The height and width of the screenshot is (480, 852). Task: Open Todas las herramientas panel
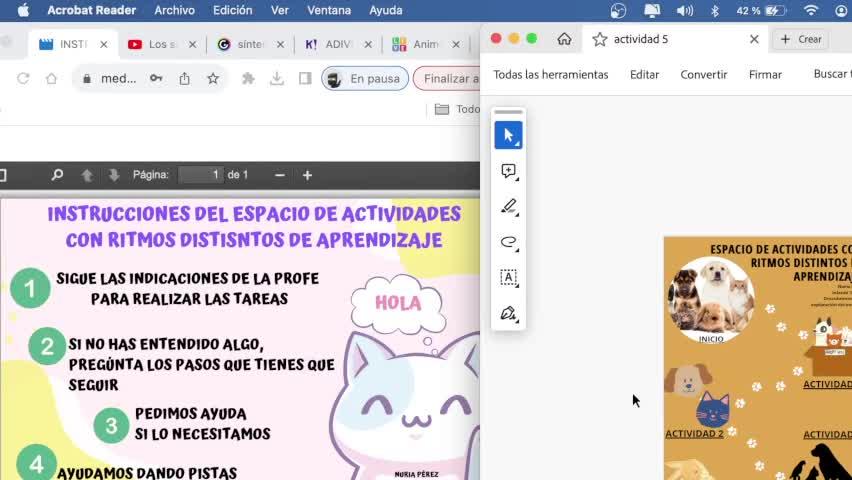tap(550, 74)
